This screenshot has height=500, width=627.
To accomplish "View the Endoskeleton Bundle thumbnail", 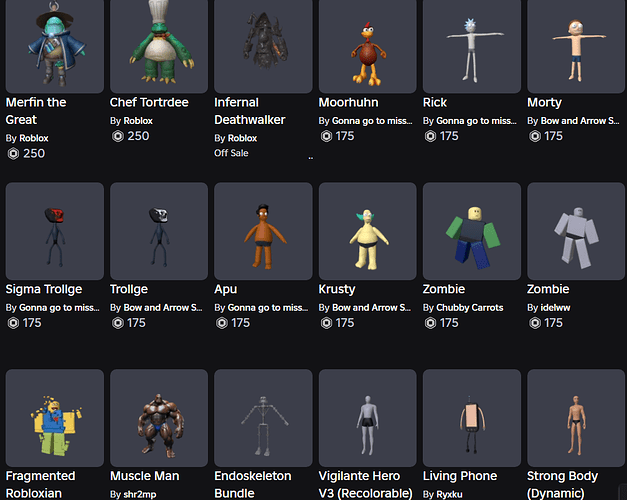I will [263, 418].
